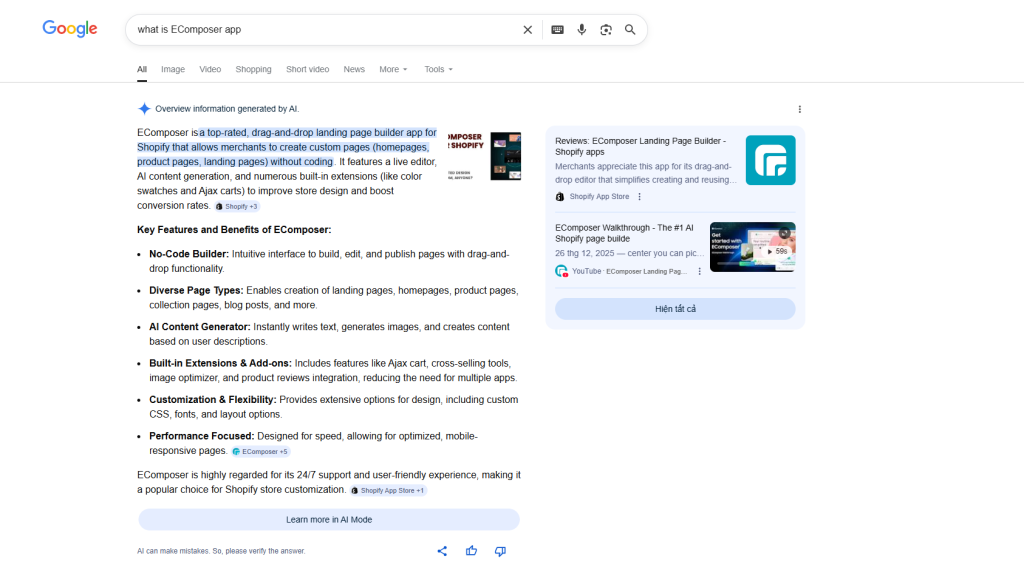Expand the EComposer +5 sources chip

pos(260,452)
